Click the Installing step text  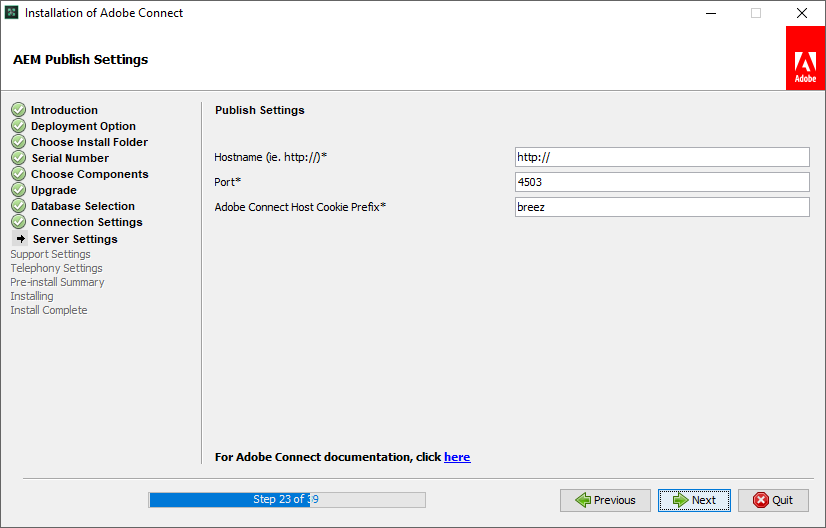pyautogui.click(x=32, y=296)
